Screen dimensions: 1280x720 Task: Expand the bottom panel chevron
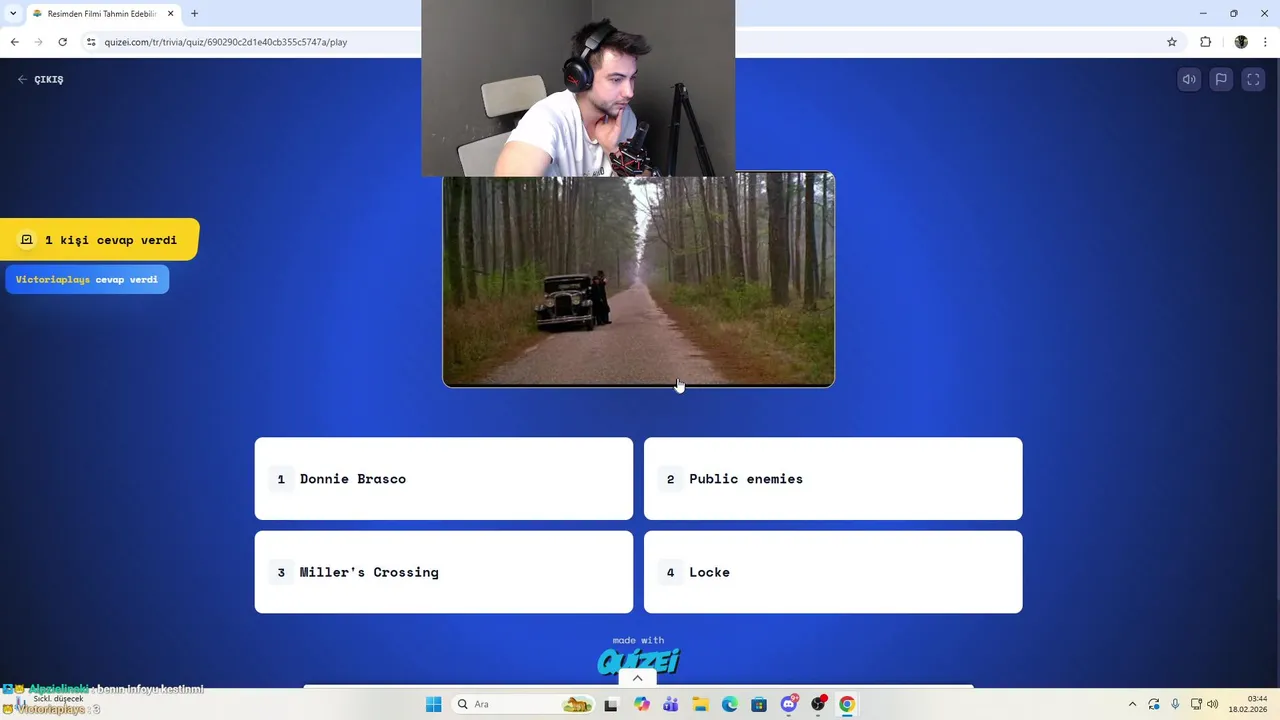coord(638,678)
